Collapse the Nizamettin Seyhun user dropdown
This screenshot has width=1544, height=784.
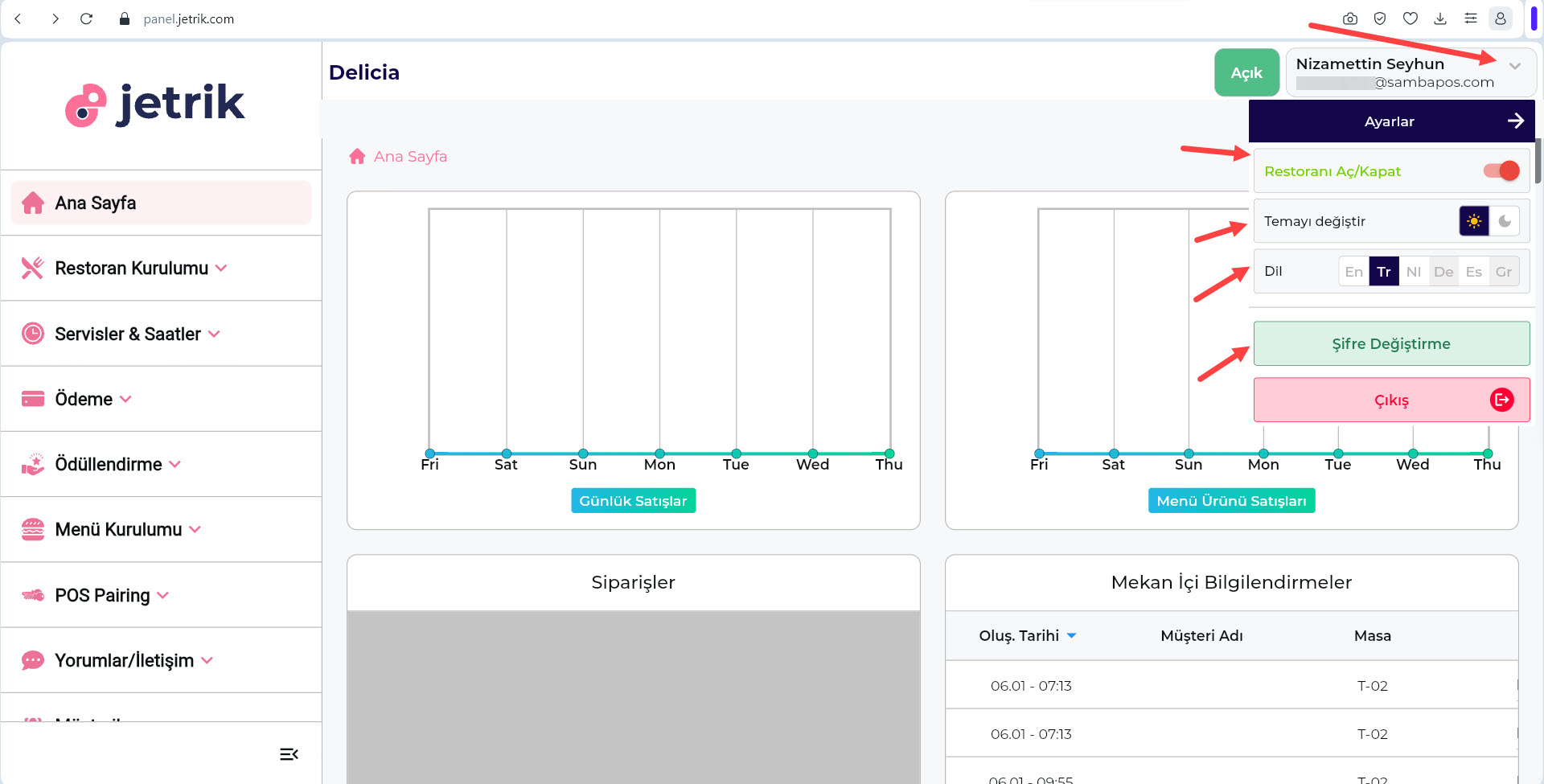pyautogui.click(x=1514, y=66)
